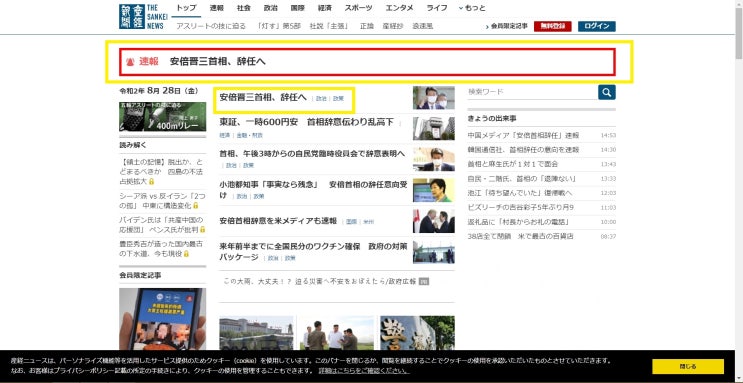The image size is (743, 383).
Task: Click the breaking news bell icon
Action: 130,62
